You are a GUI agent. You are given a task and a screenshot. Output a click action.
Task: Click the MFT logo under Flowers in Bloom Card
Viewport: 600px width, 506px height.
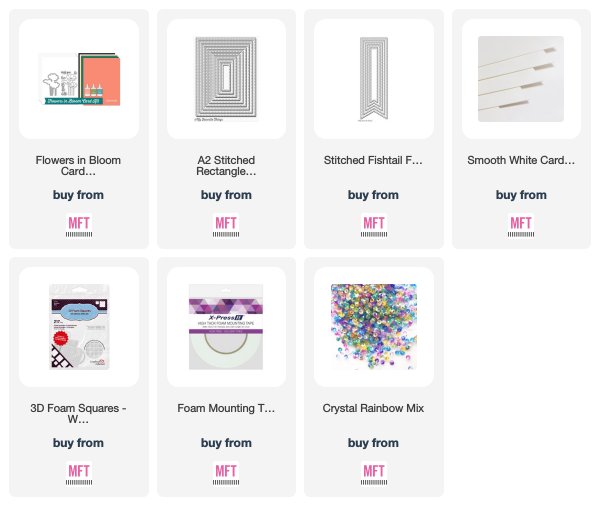tap(79, 225)
